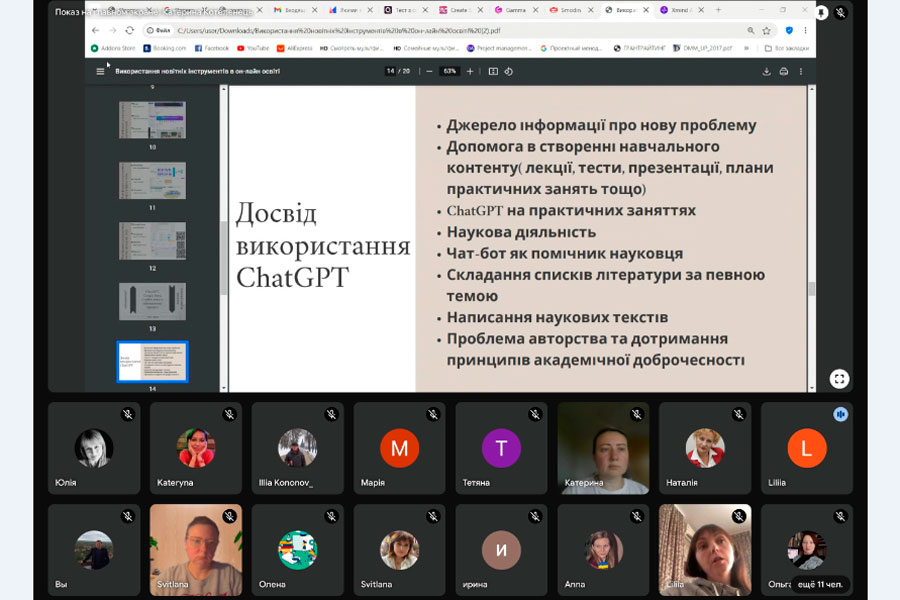Open the YouTube bookmark
900x600 pixels.
[254, 48]
